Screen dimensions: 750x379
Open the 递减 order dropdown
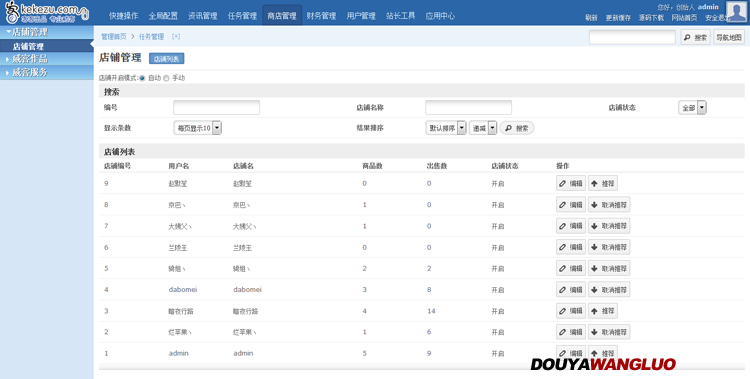[x=483, y=128]
